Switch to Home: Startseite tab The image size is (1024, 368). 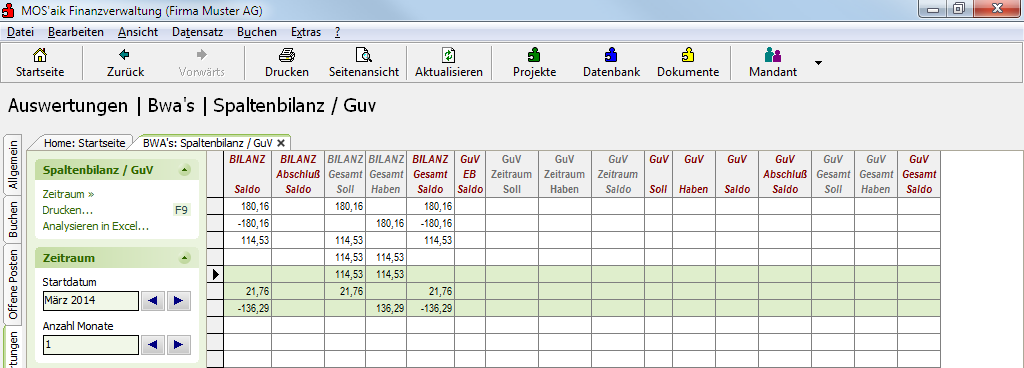84,142
